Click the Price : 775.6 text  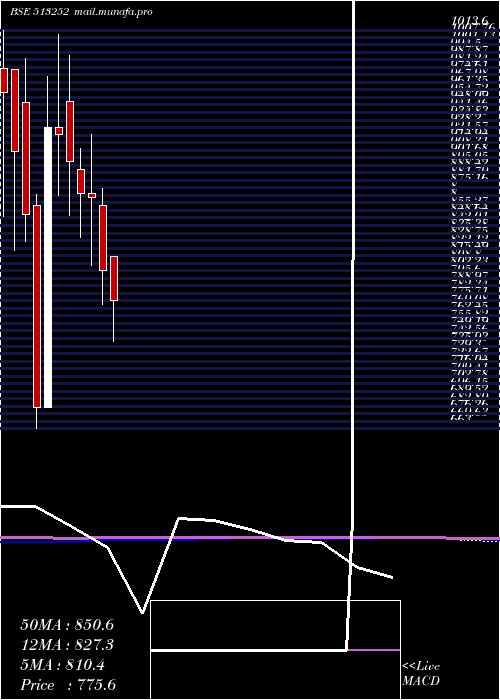coord(68,685)
